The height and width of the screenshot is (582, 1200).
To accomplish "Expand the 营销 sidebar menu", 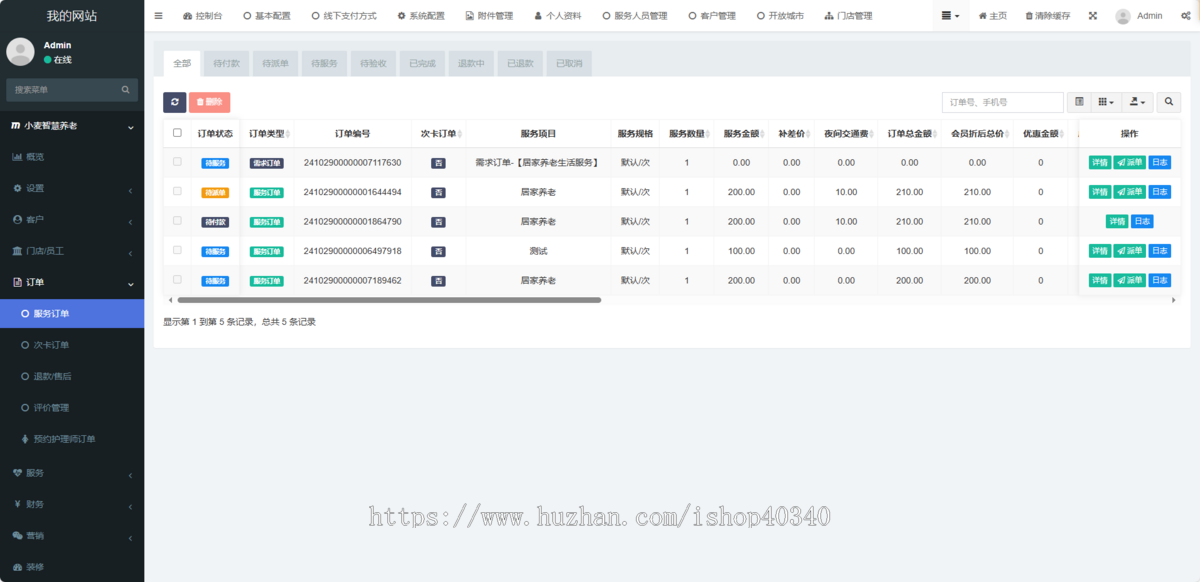I will pyautogui.click(x=72, y=535).
